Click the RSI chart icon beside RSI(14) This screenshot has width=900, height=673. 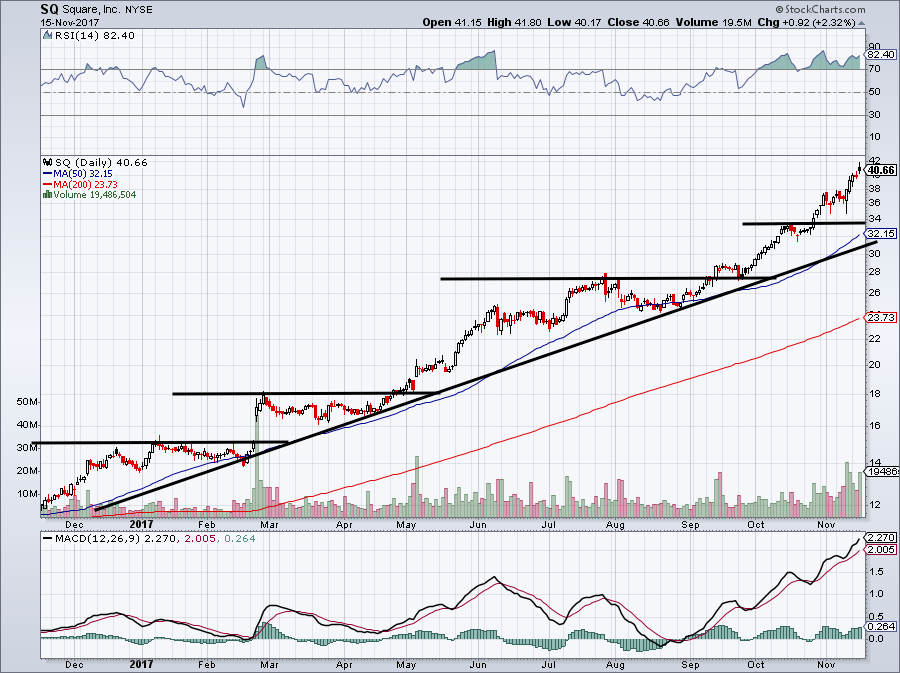click(48, 36)
